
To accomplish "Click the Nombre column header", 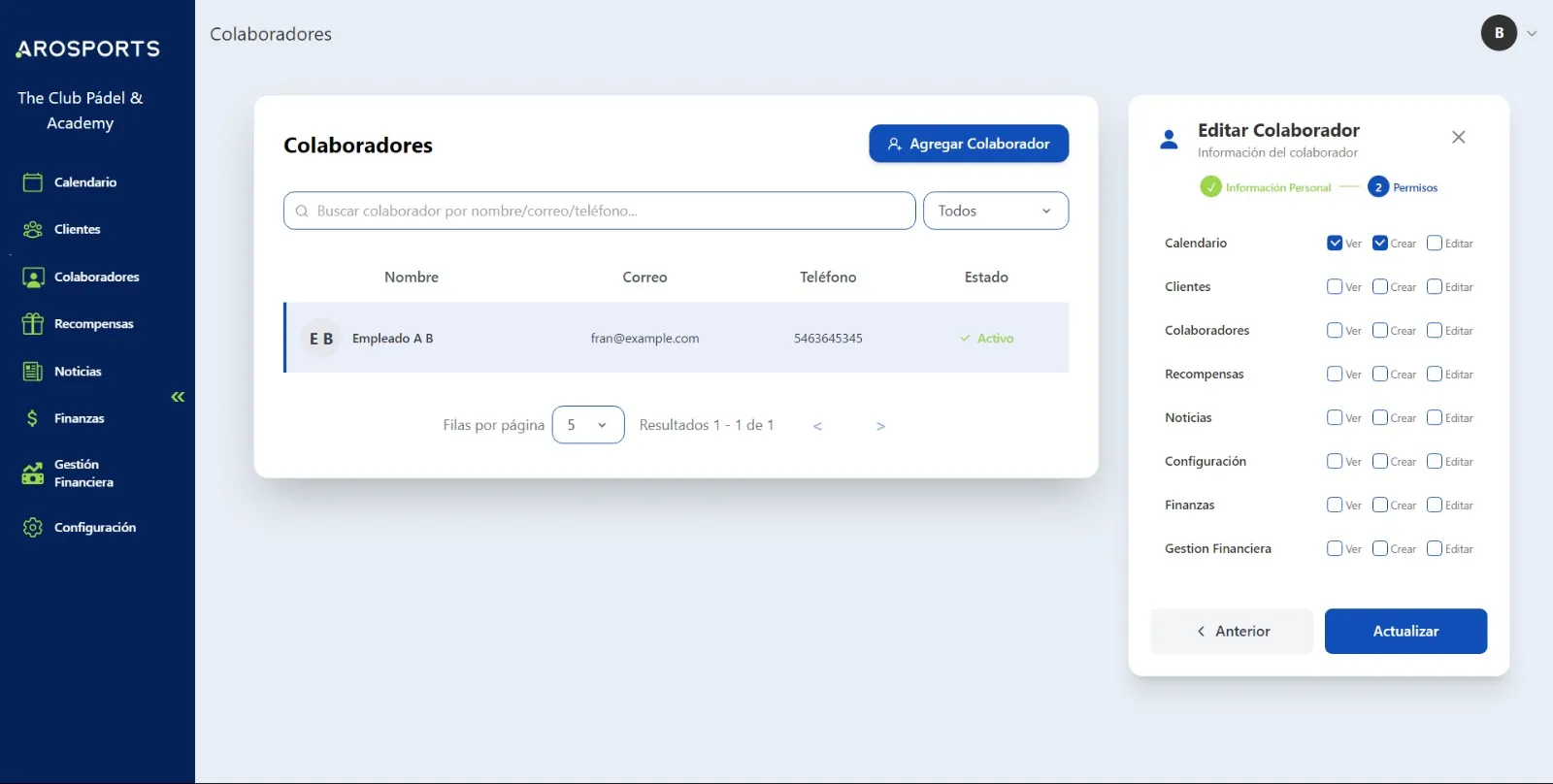I will click(x=412, y=278).
